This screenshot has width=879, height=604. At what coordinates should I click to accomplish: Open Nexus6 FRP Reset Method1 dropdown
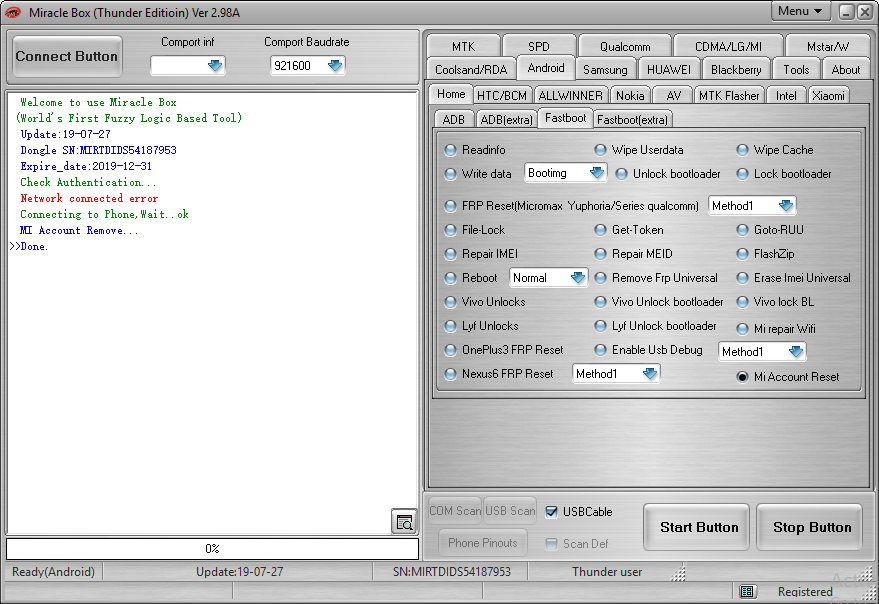650,374
